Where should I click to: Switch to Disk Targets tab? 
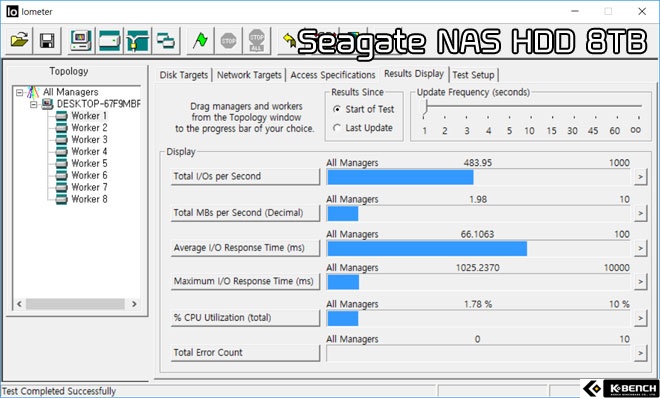click(x=184, y=75)
